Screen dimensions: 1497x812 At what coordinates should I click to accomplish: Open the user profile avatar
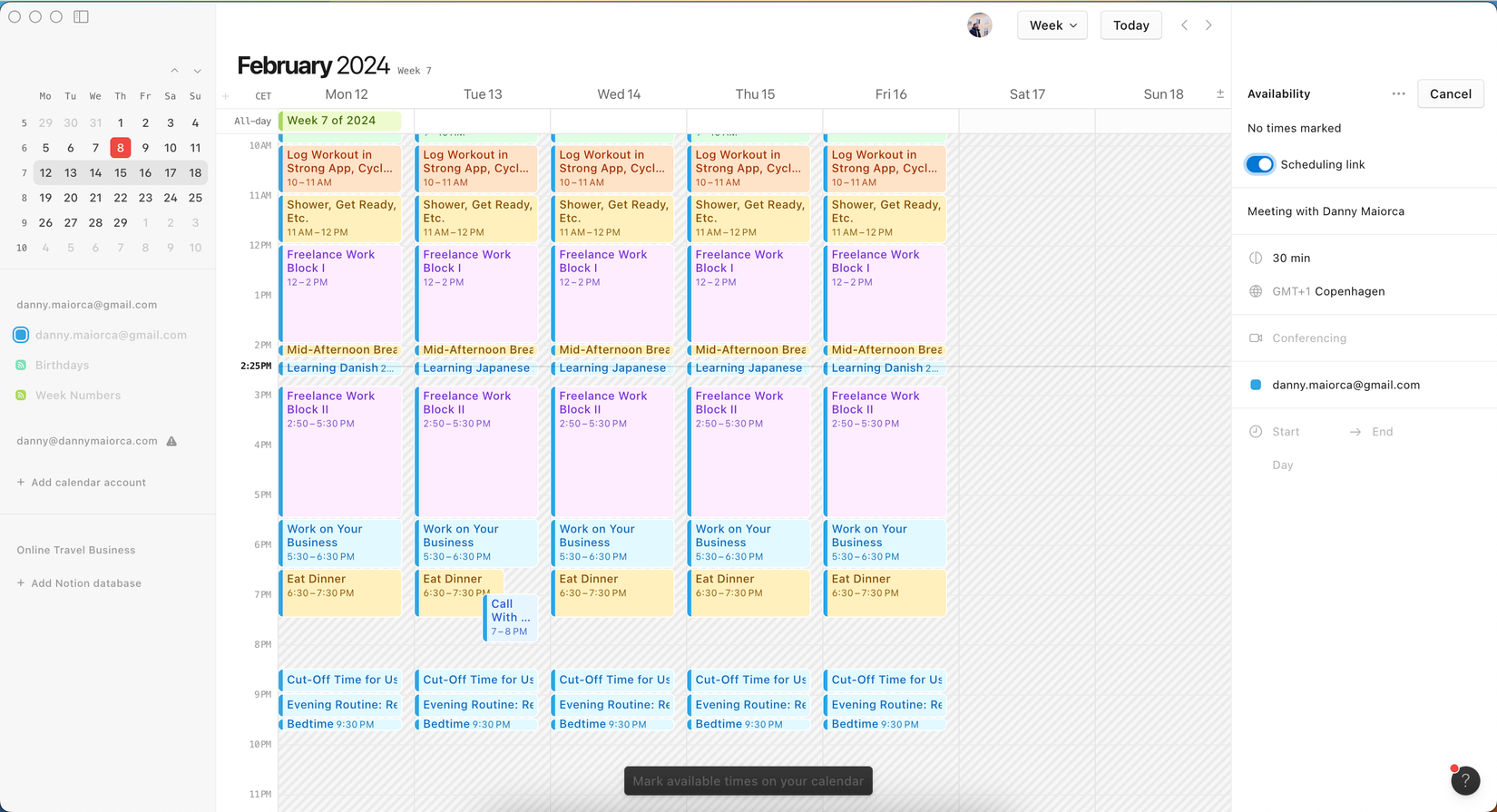tap(980, 25)
